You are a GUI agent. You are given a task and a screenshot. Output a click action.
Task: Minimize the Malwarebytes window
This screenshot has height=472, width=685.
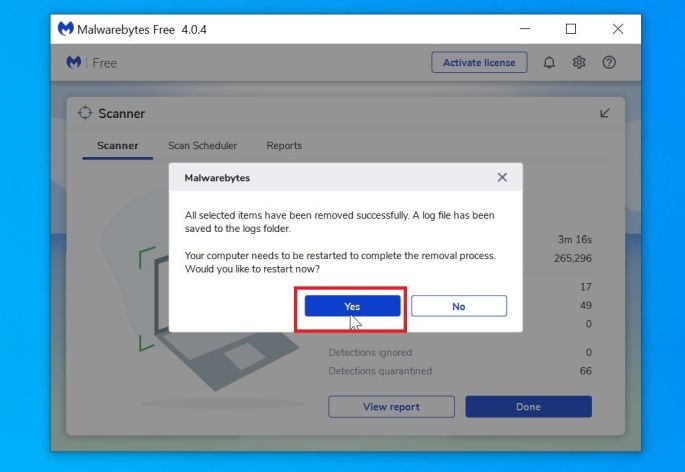pos(525,29)
